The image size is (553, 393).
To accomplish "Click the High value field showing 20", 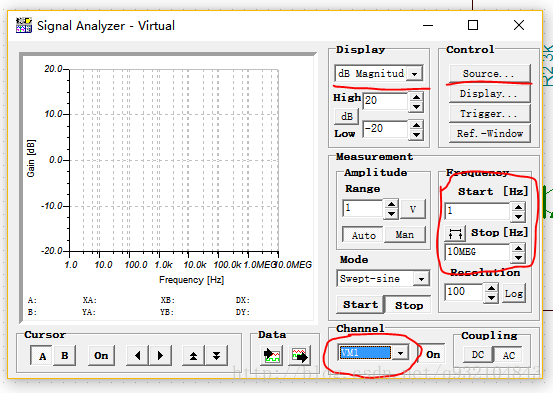I will tap(385, 101).
